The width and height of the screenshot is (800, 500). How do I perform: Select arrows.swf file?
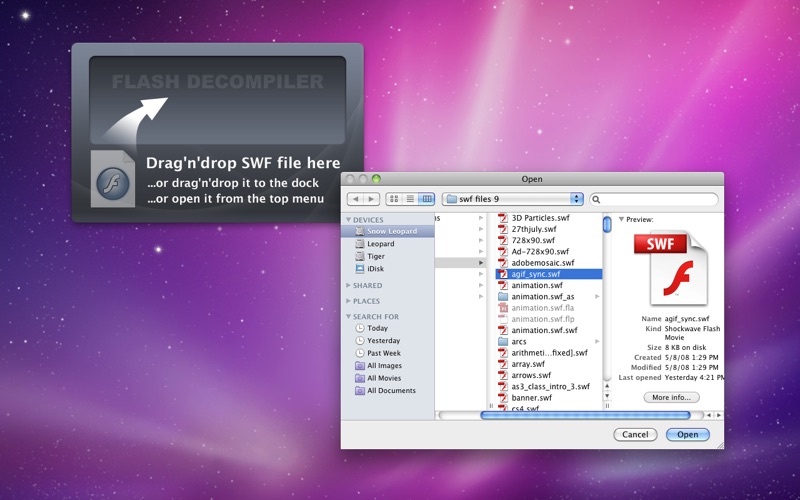549,375
